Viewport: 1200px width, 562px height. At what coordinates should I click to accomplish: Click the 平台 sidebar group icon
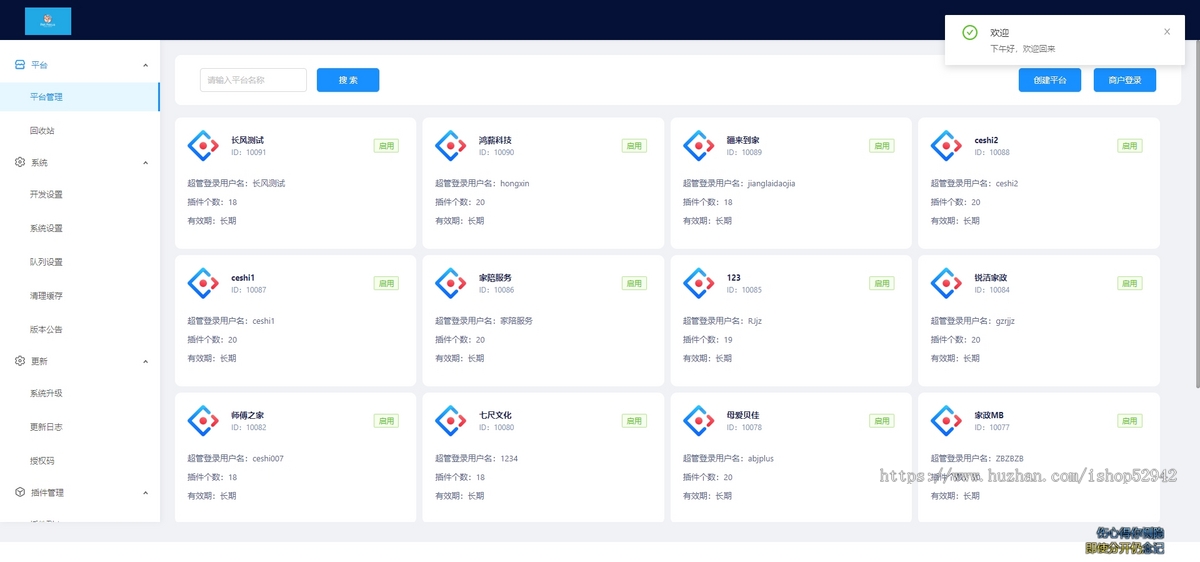coord(20,64)
